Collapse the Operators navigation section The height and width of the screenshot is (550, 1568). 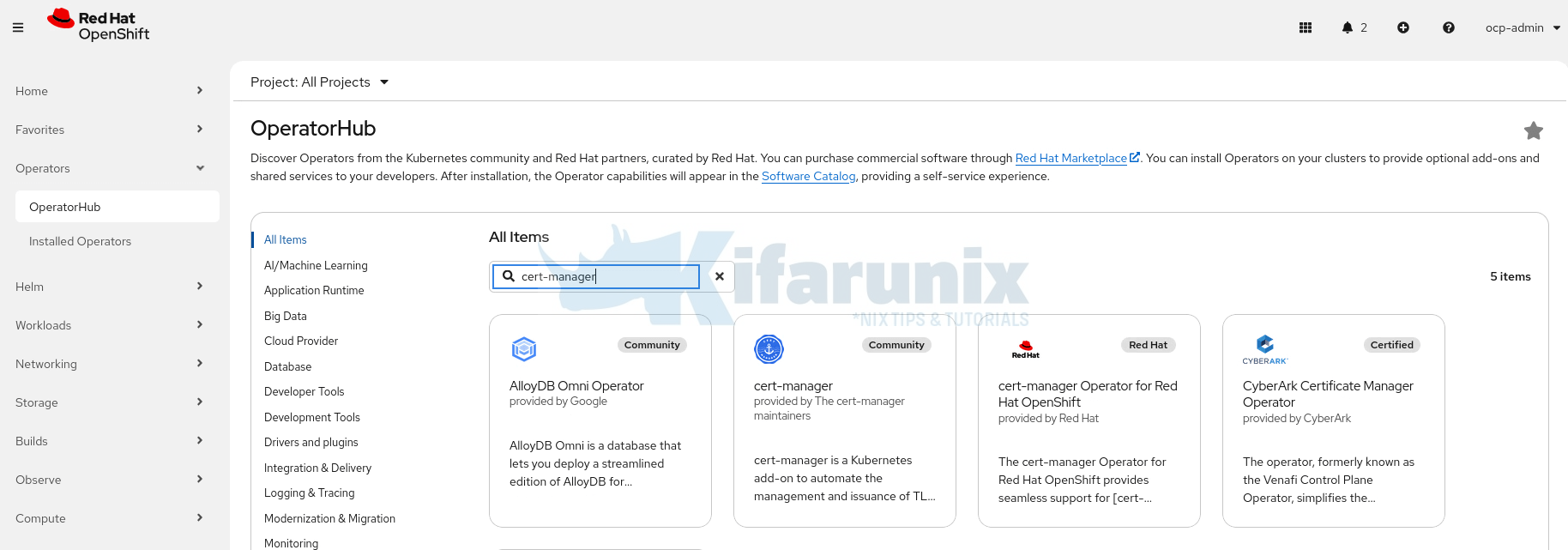coord(109,168)
